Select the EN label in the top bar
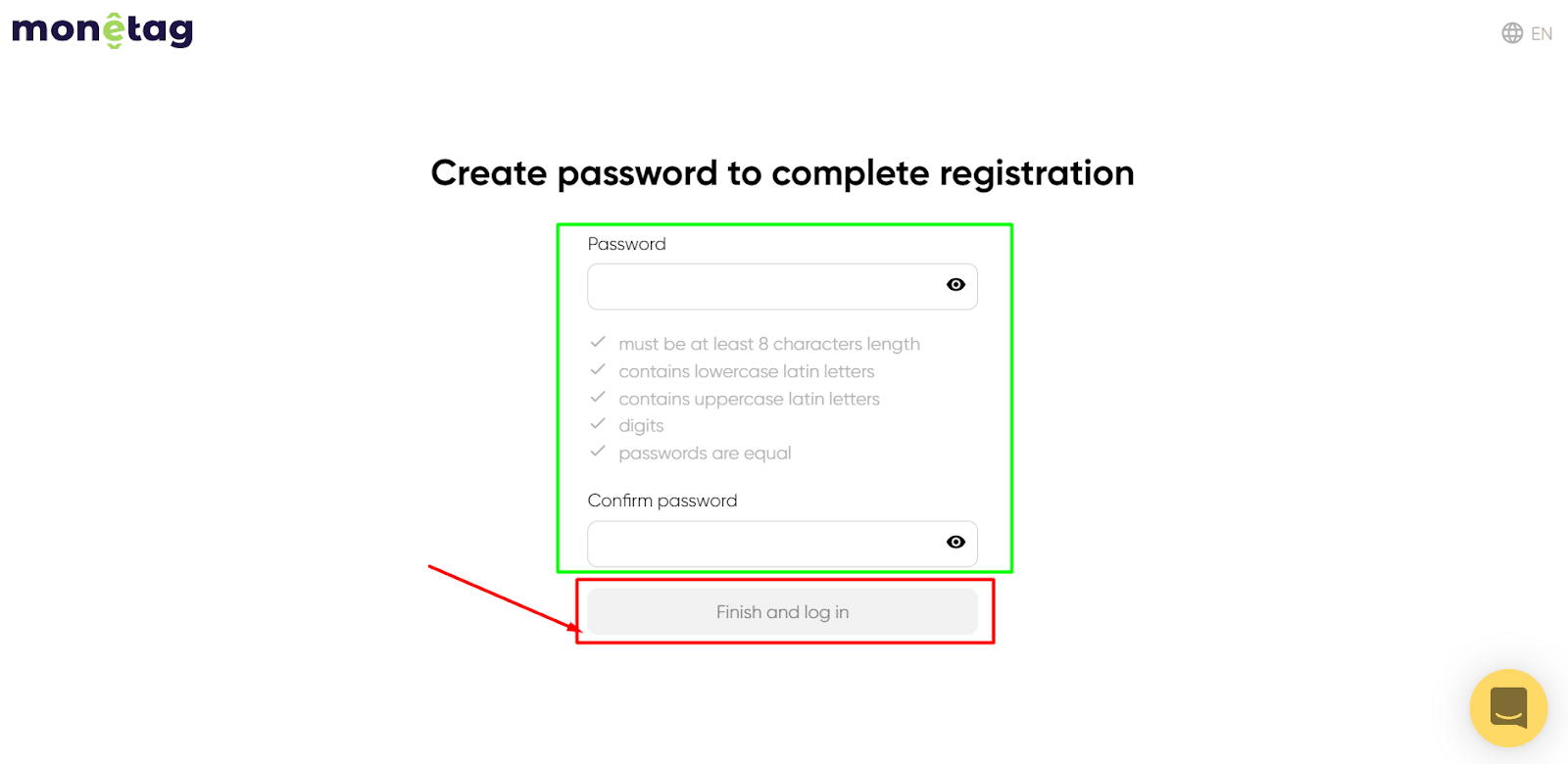The image size is (1568, 764). click(x=1540, y=32)
